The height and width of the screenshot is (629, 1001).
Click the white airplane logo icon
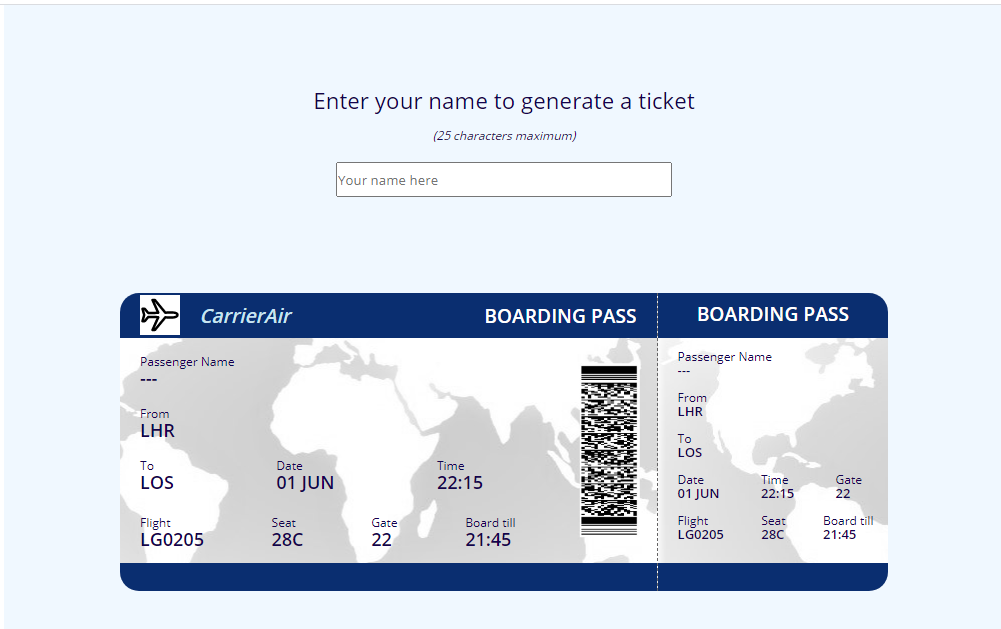(159, 315)
